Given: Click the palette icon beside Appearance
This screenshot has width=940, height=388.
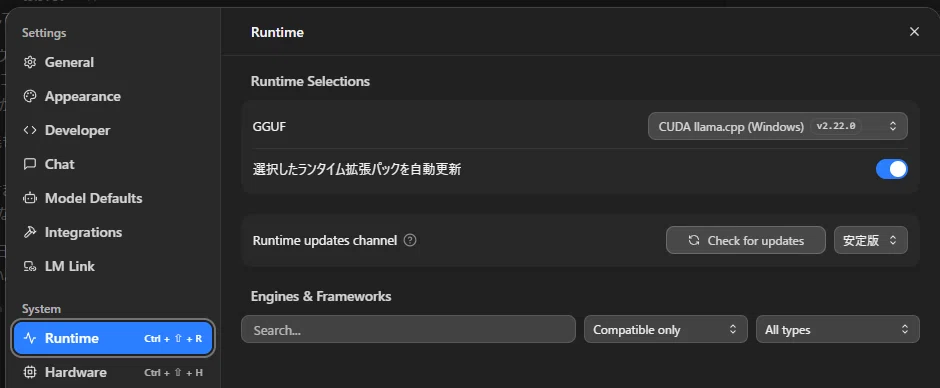Looking at the screenshot, I should click(29, 97).
